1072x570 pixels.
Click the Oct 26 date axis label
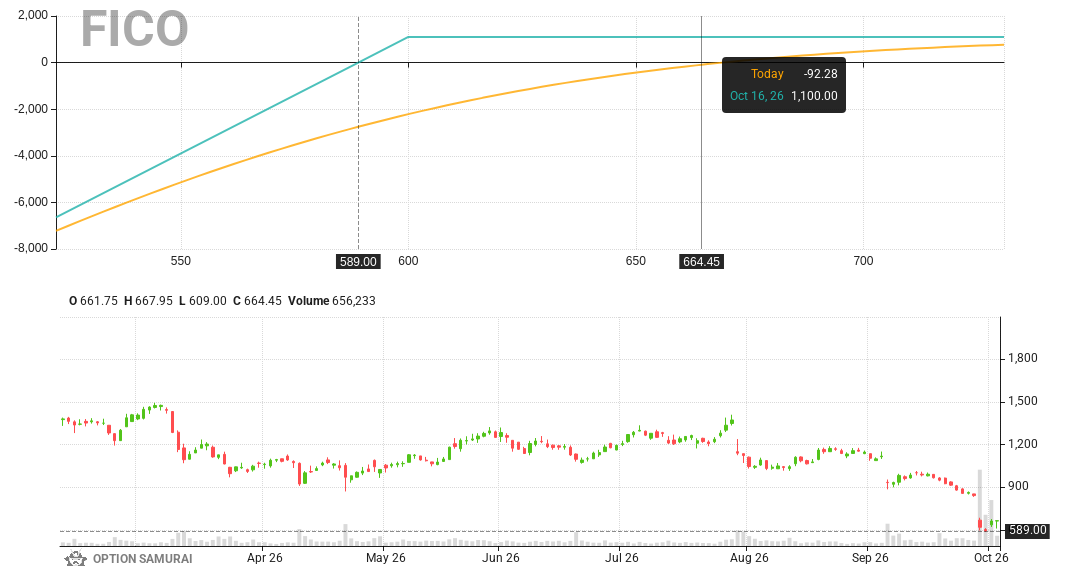tap(991, 558)
